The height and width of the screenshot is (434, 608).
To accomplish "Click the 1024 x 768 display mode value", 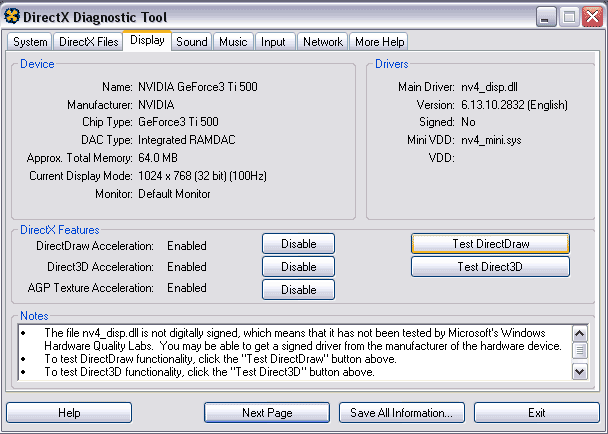I will click(x=202, y=176).
